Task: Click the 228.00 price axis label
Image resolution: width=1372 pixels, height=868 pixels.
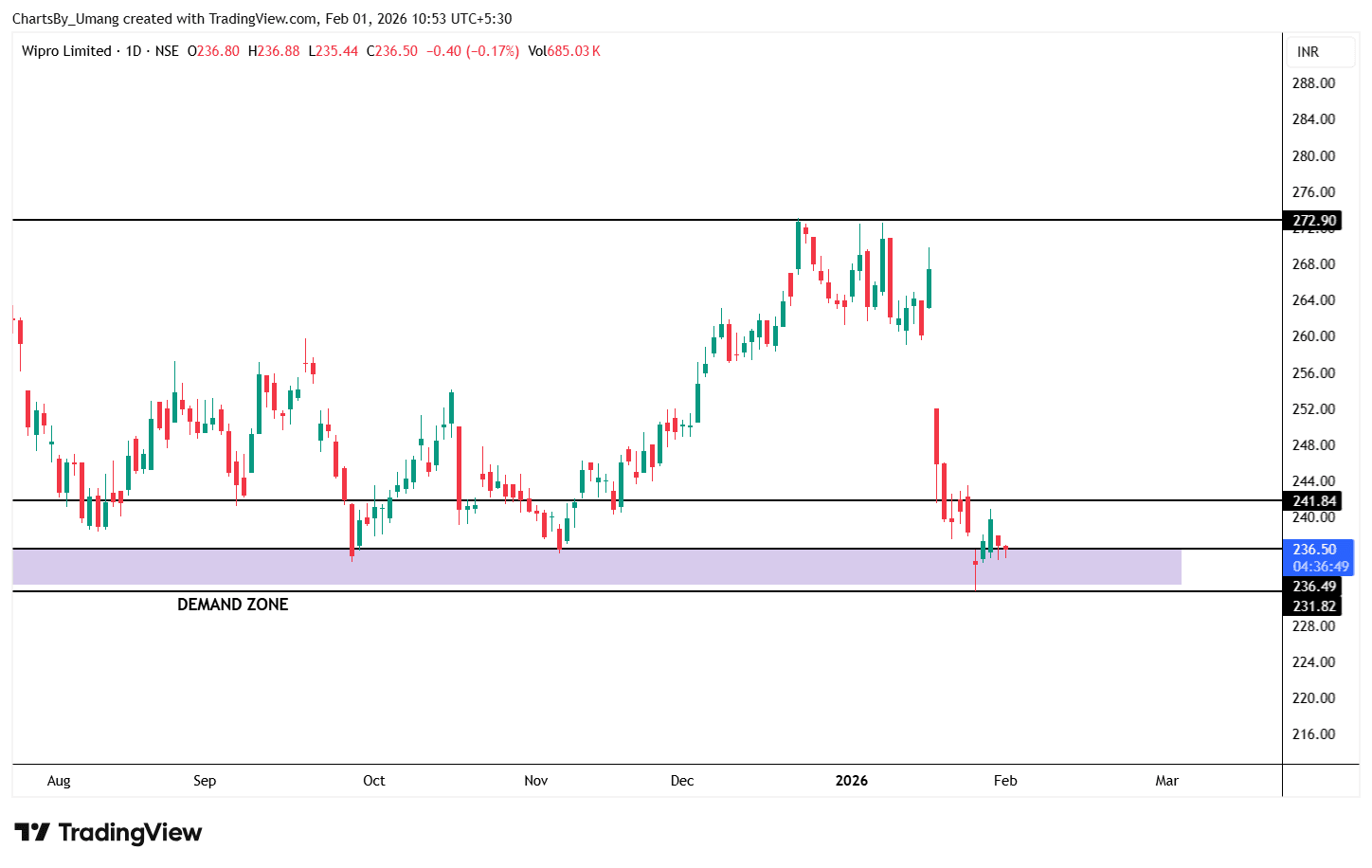Action: [1314, 626]
